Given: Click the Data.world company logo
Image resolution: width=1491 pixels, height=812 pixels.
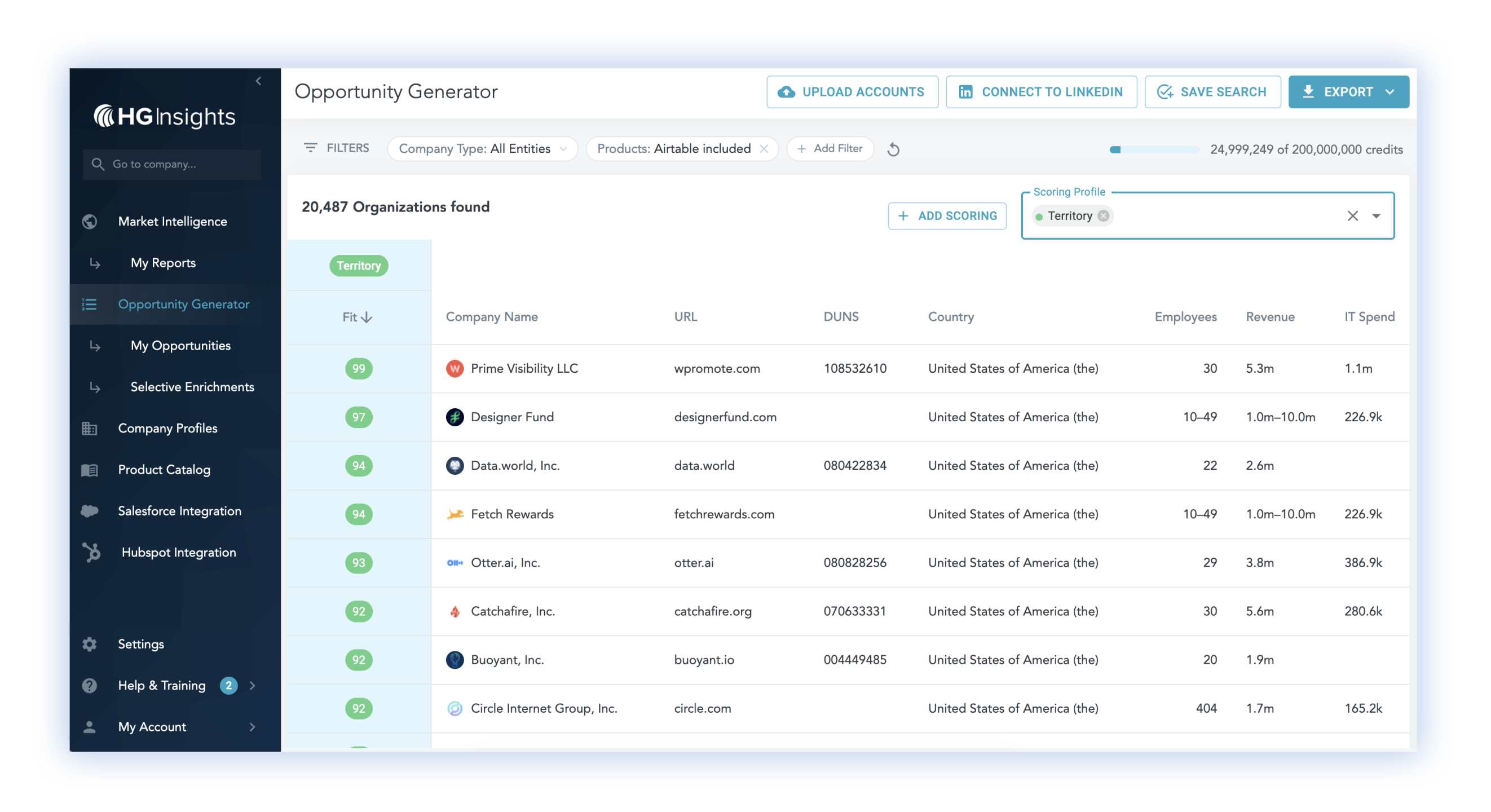Looking at the screenshot, I should click(455, 466).
